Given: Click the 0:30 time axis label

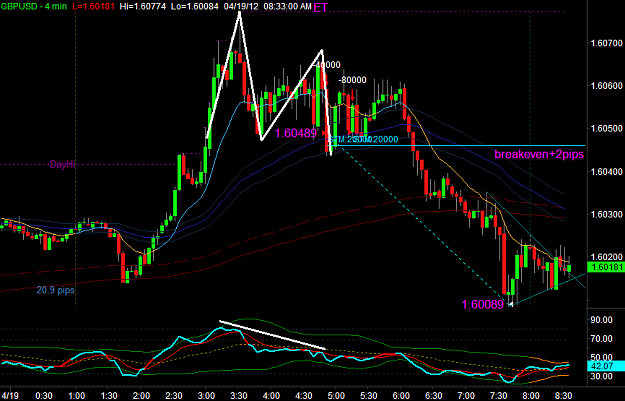Looking at the screenshot, I should coord(44,395).
